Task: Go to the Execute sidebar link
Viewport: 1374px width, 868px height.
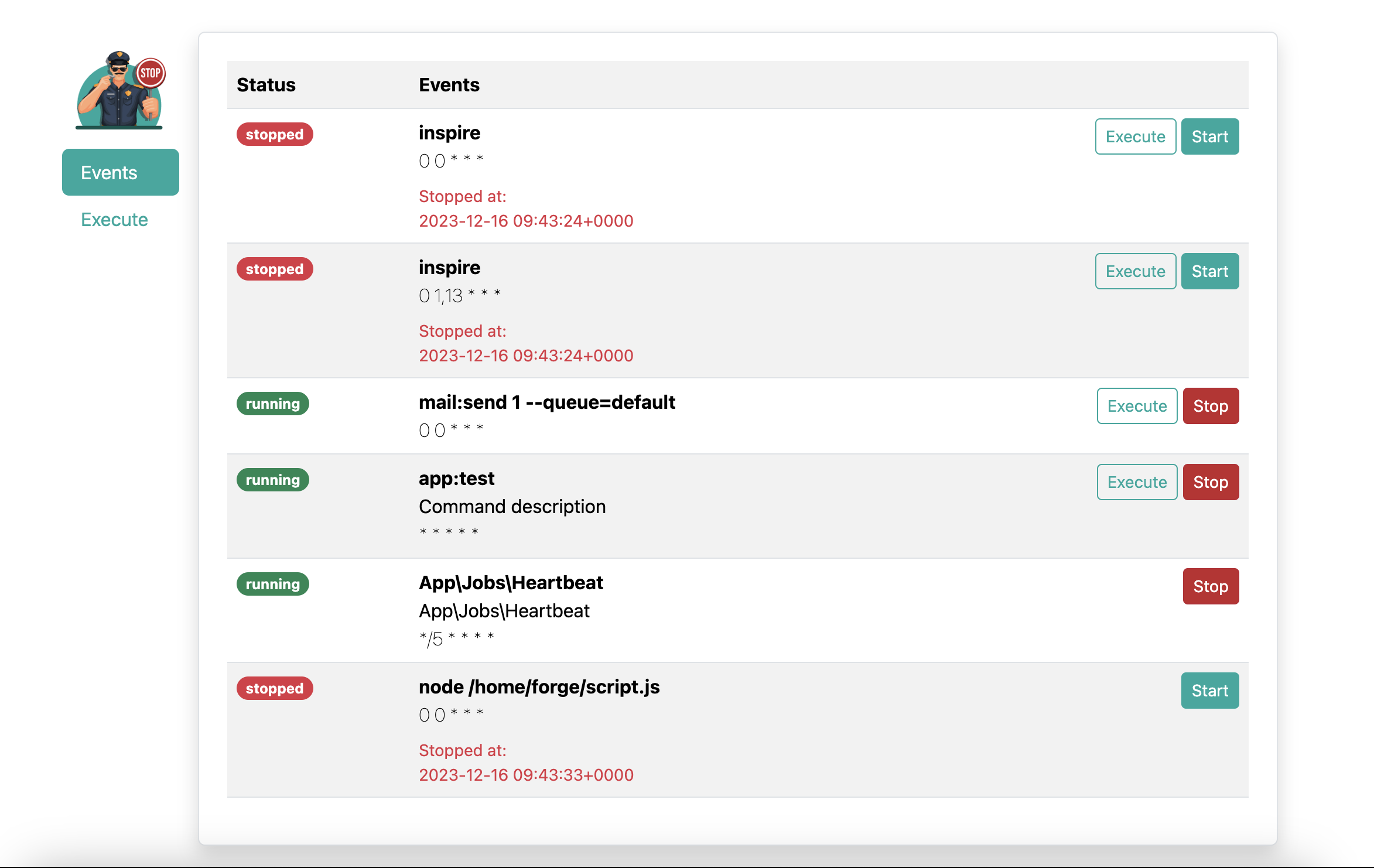Action: pos(114,220)
